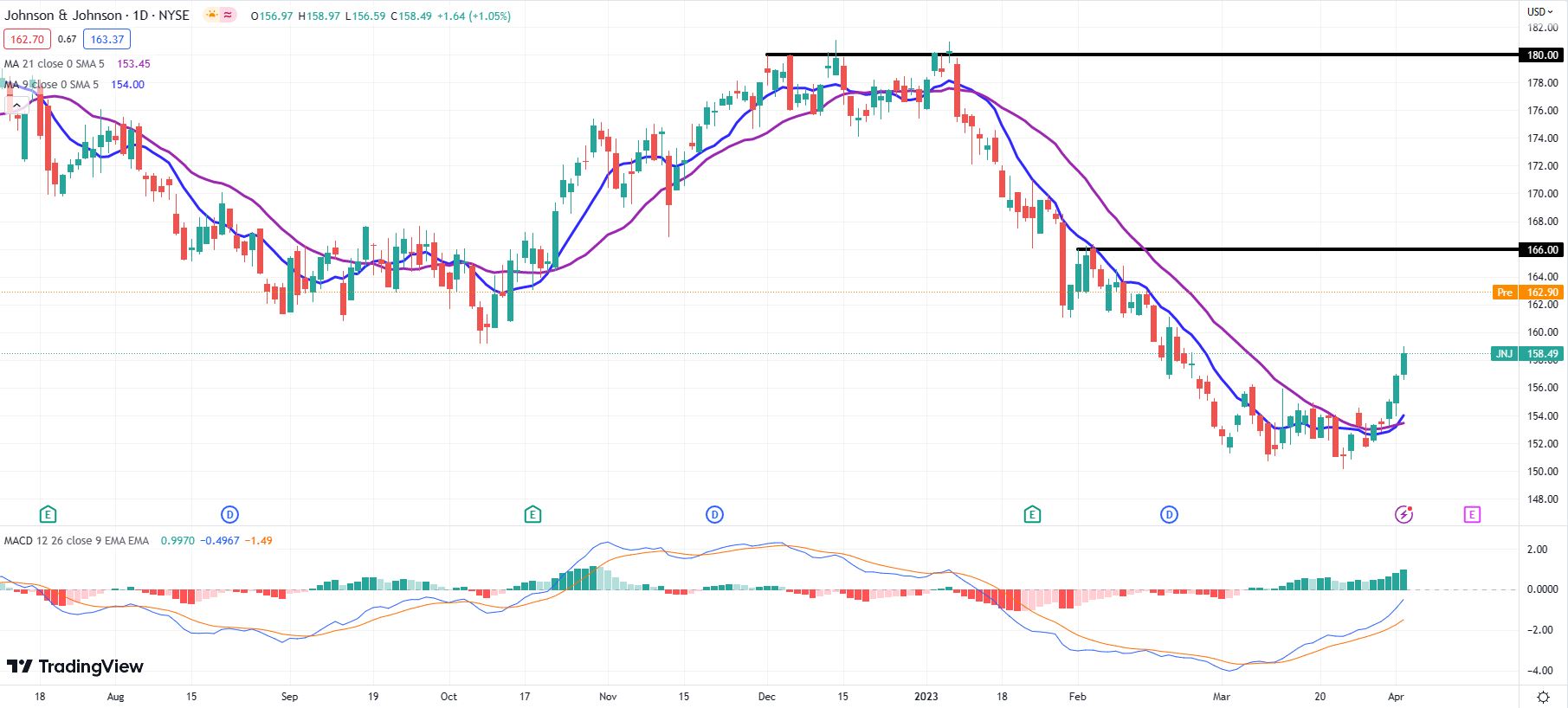
Task: Click the pink approximate-data status icon
Action: point(228,15)
